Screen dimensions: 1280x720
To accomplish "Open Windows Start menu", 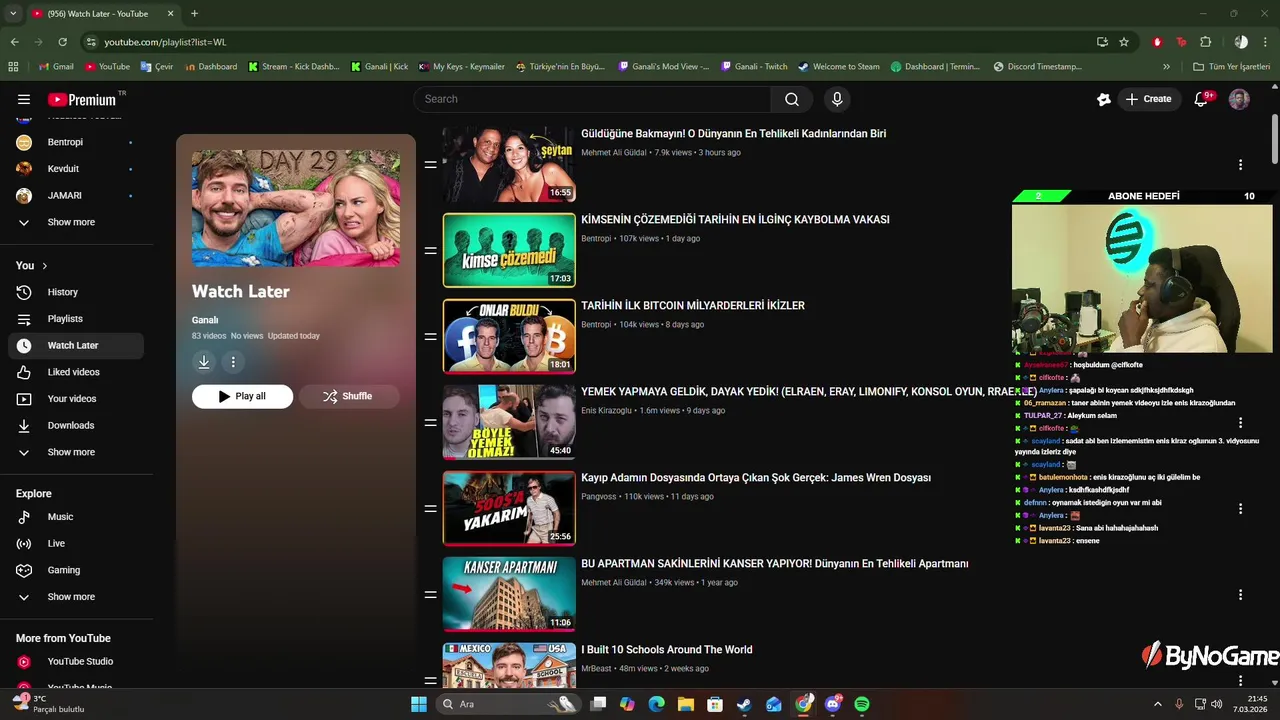I will tap(419, 704).
